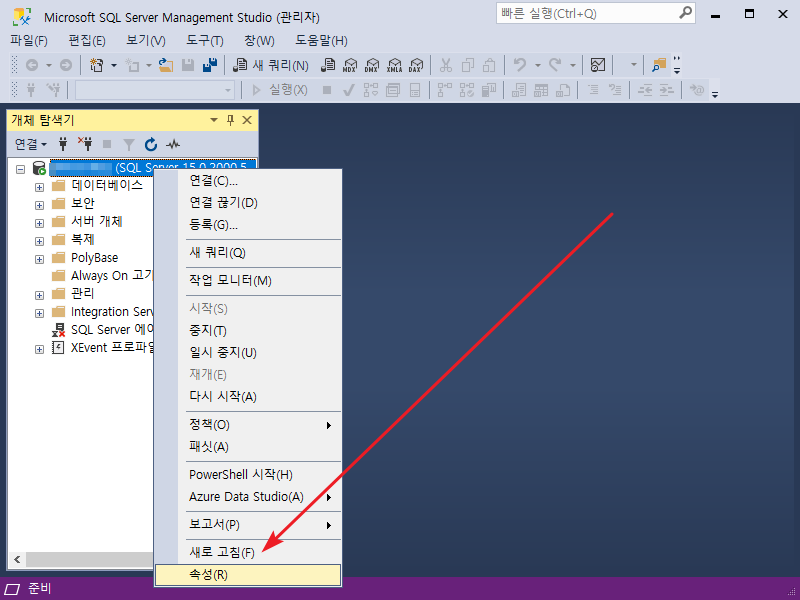Expand the PolyBase folder node
The image size is (800, 600).
(x=39, y=259)
